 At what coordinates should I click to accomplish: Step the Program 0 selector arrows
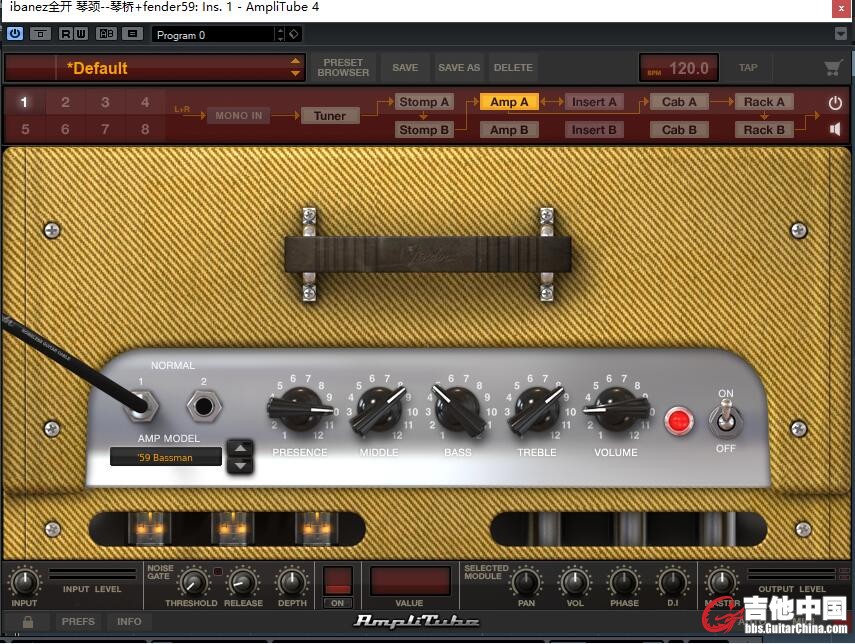click(280, 34)
